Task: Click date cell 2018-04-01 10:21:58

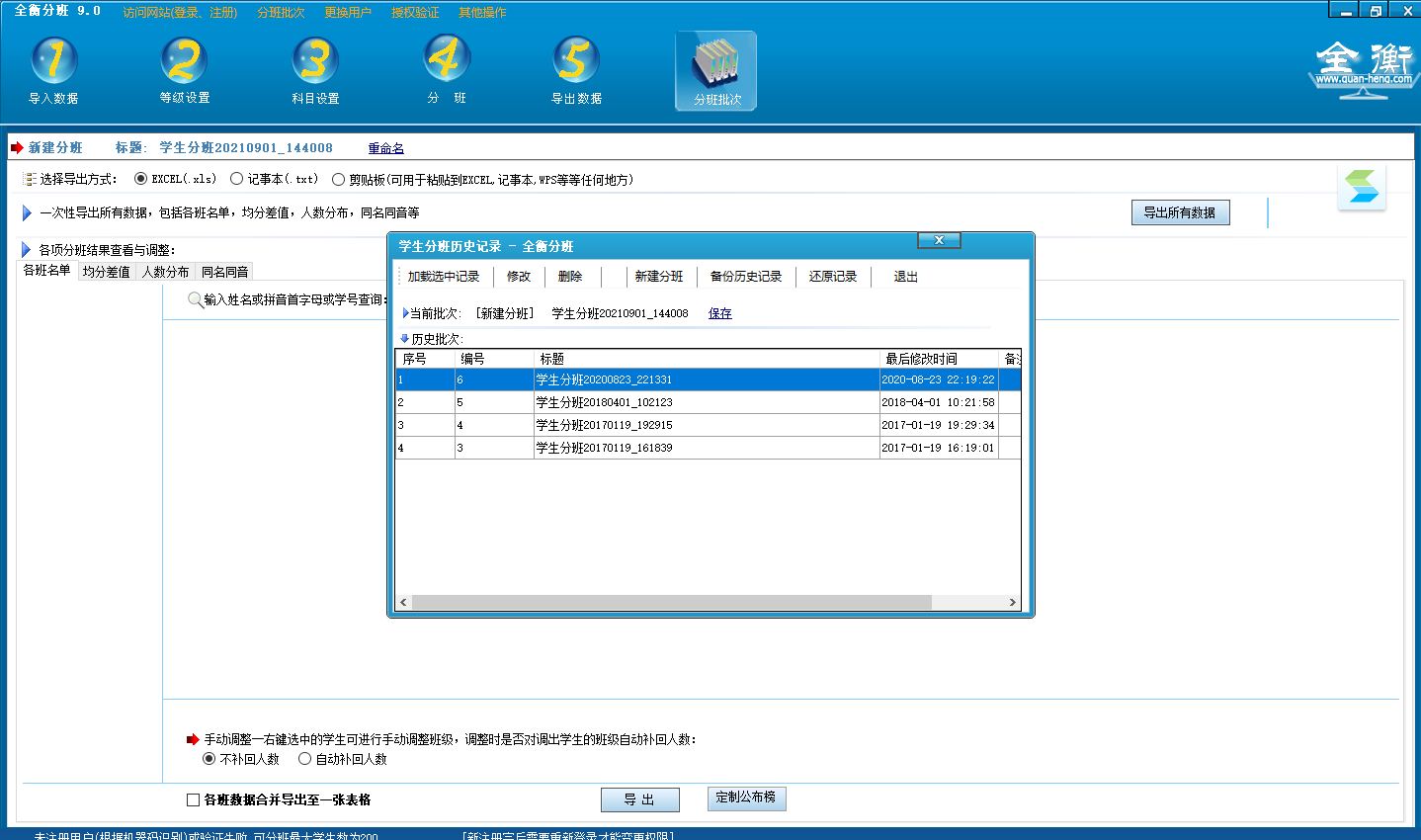Action: (938, 402)
